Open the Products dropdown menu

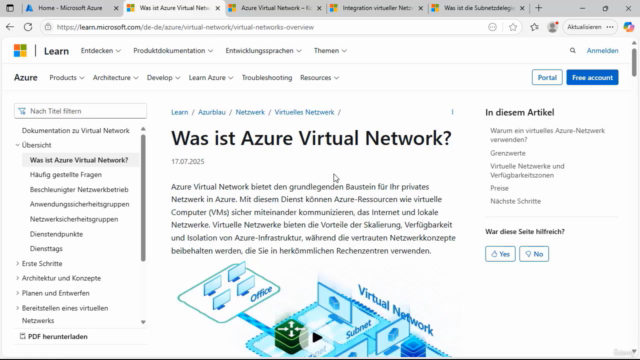67,78
